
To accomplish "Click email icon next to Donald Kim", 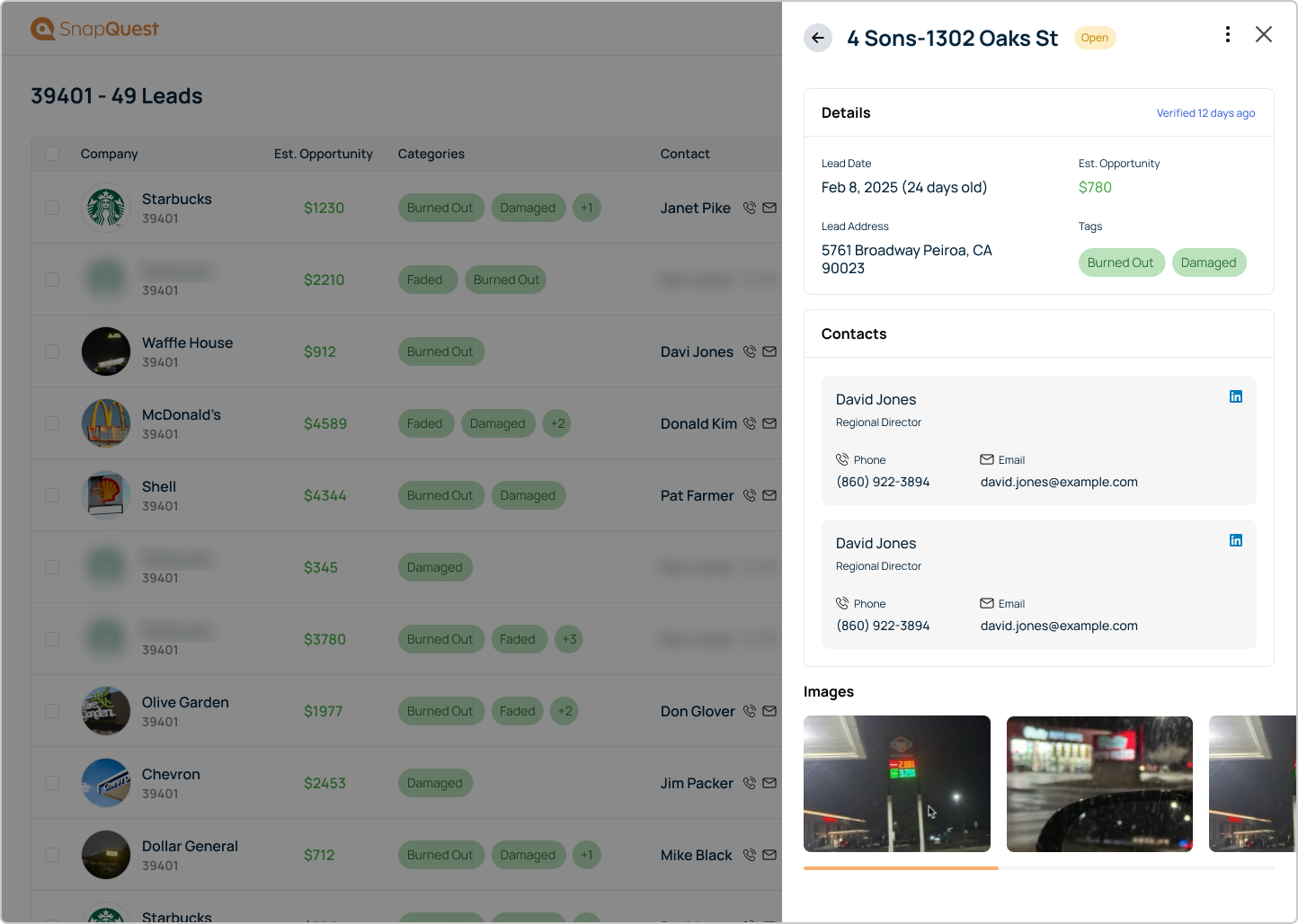I will 769,423.
